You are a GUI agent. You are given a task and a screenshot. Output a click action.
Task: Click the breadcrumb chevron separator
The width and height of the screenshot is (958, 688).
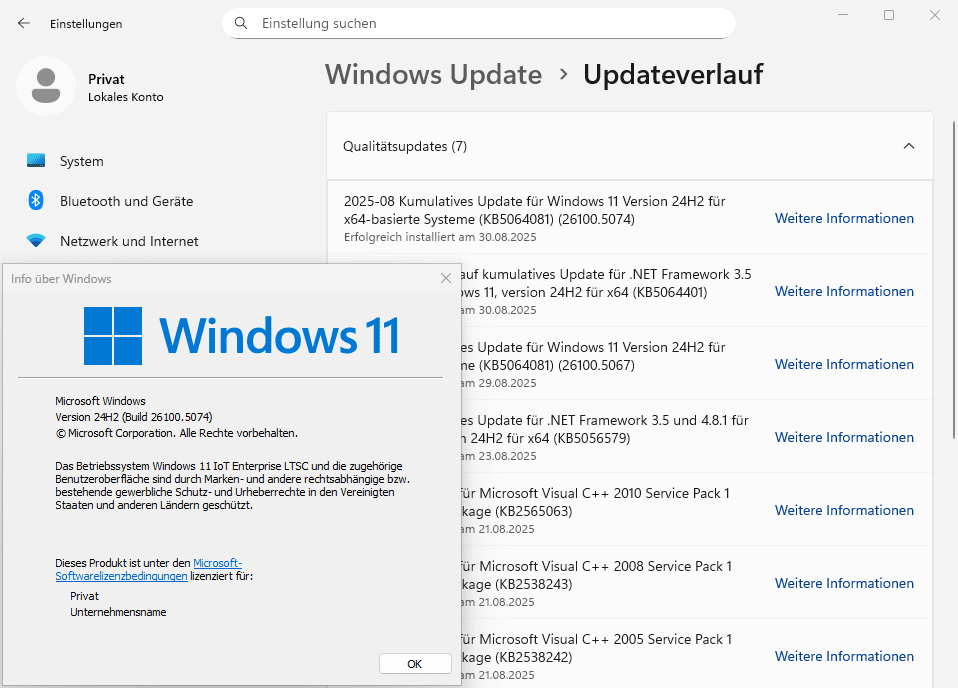pos(563,75)
